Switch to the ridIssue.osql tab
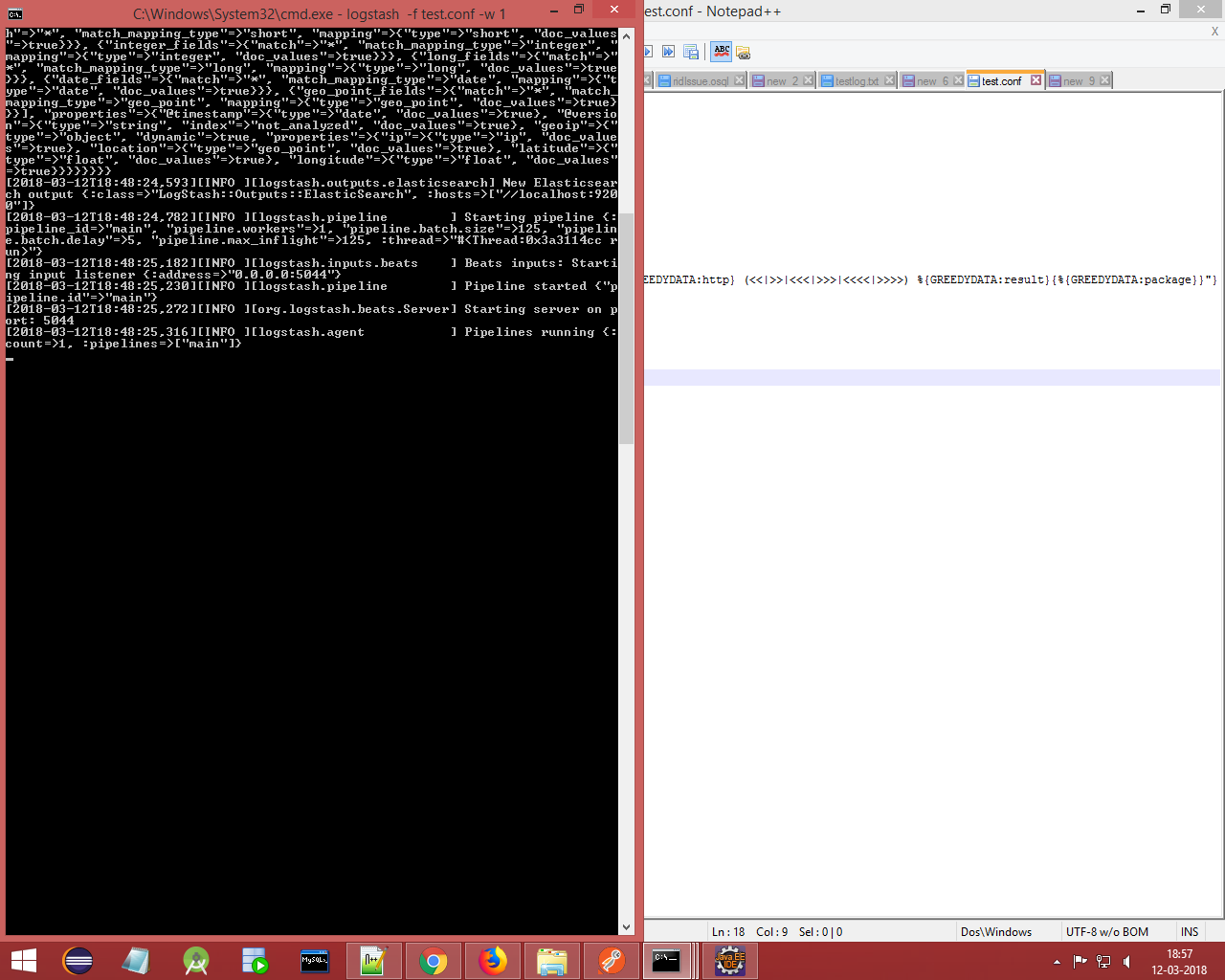 [x=700, y=81]
